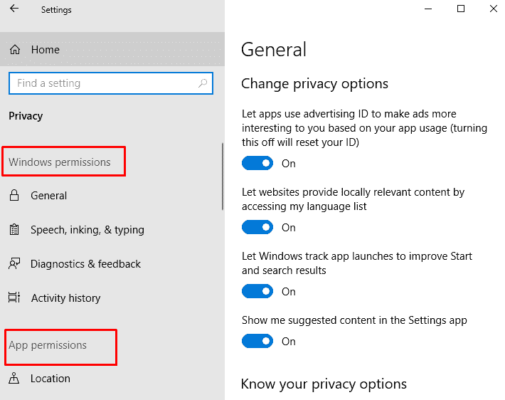The width and height of the screenshot is (505, 400).
Task: Click the Change privacy options heading
Action: (x=315, y=84)
